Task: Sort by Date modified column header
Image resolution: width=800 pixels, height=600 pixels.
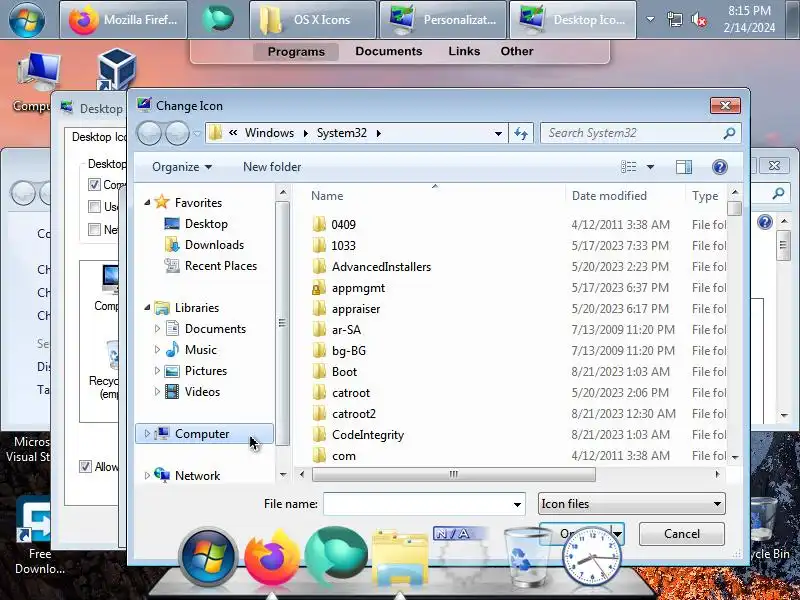Action: click(x=609, y=196)
